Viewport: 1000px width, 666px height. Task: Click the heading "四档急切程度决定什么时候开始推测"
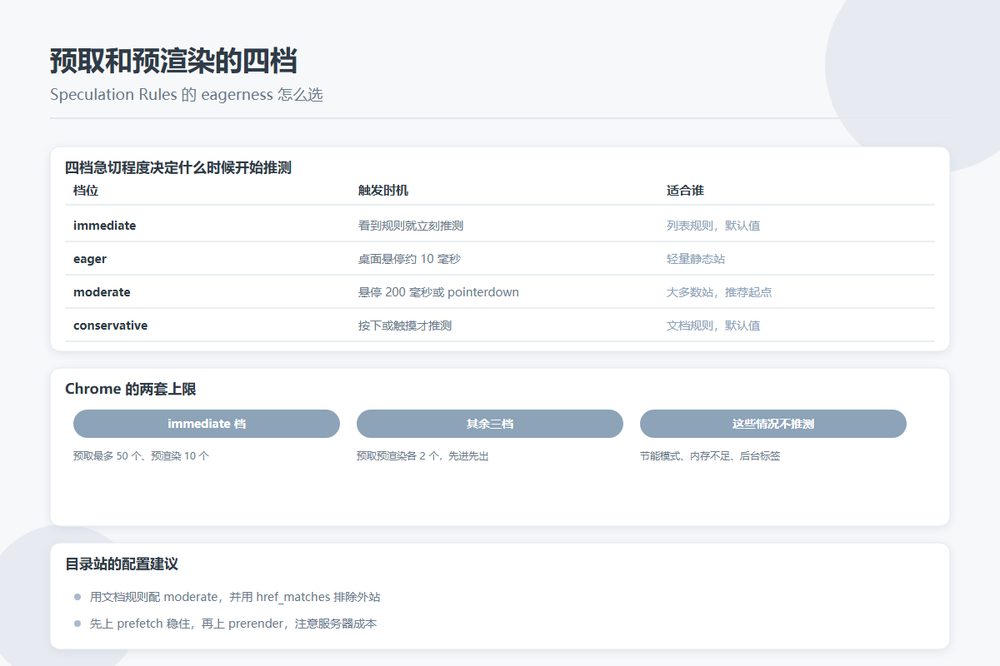(178, 168)
